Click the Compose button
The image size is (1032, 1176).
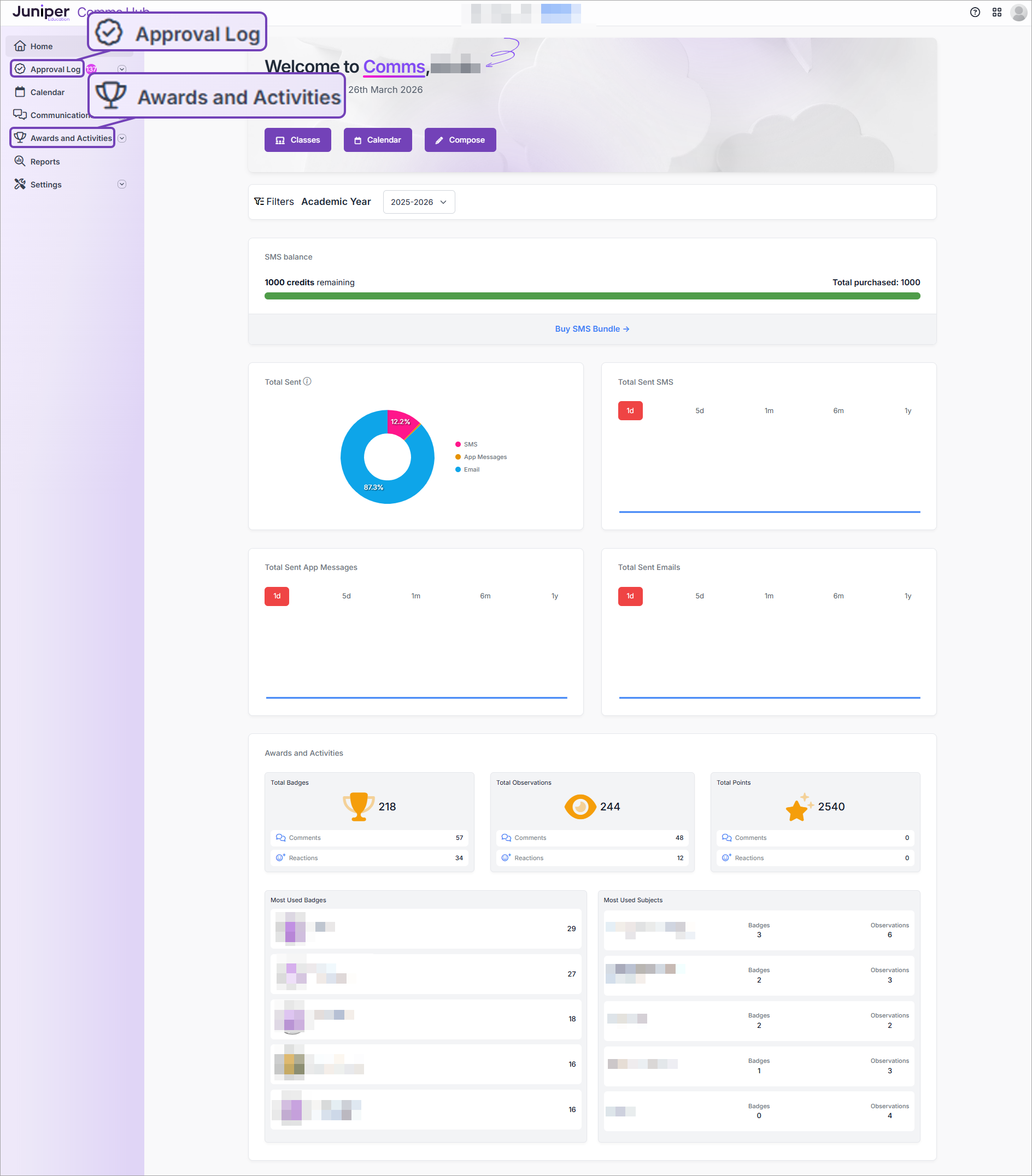(x=460, y=140)
